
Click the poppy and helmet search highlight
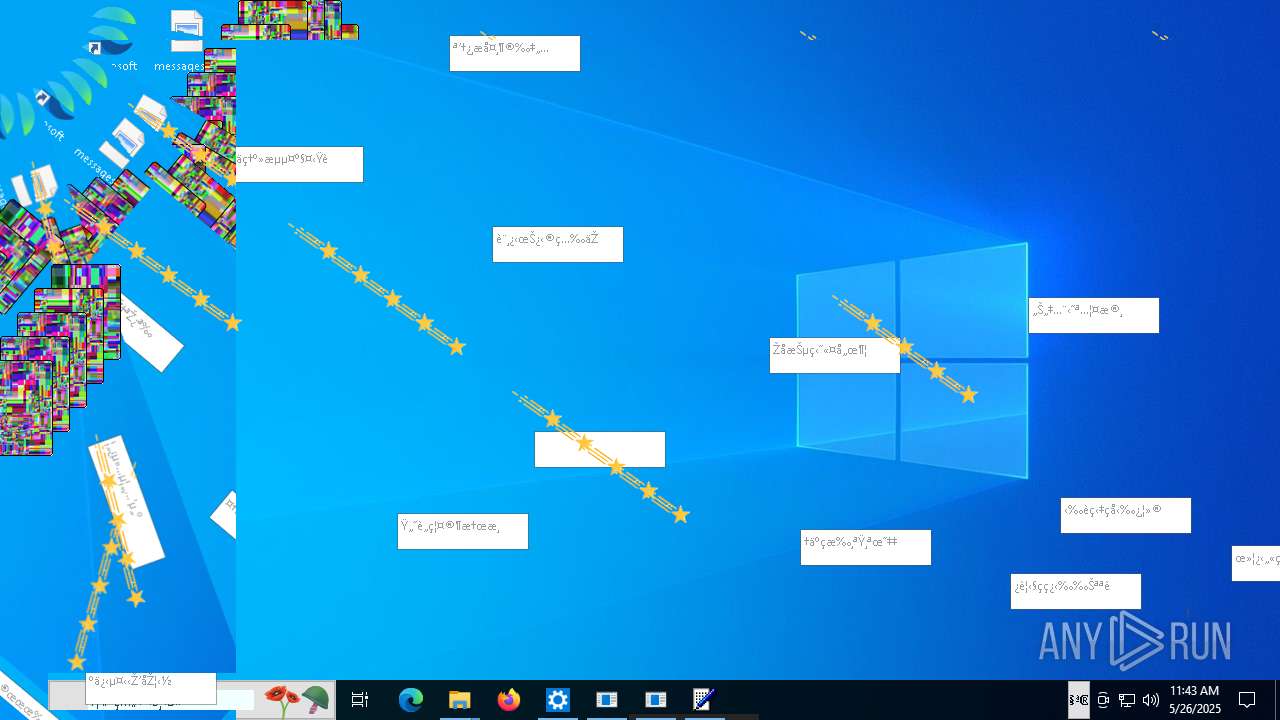[297, 700]
